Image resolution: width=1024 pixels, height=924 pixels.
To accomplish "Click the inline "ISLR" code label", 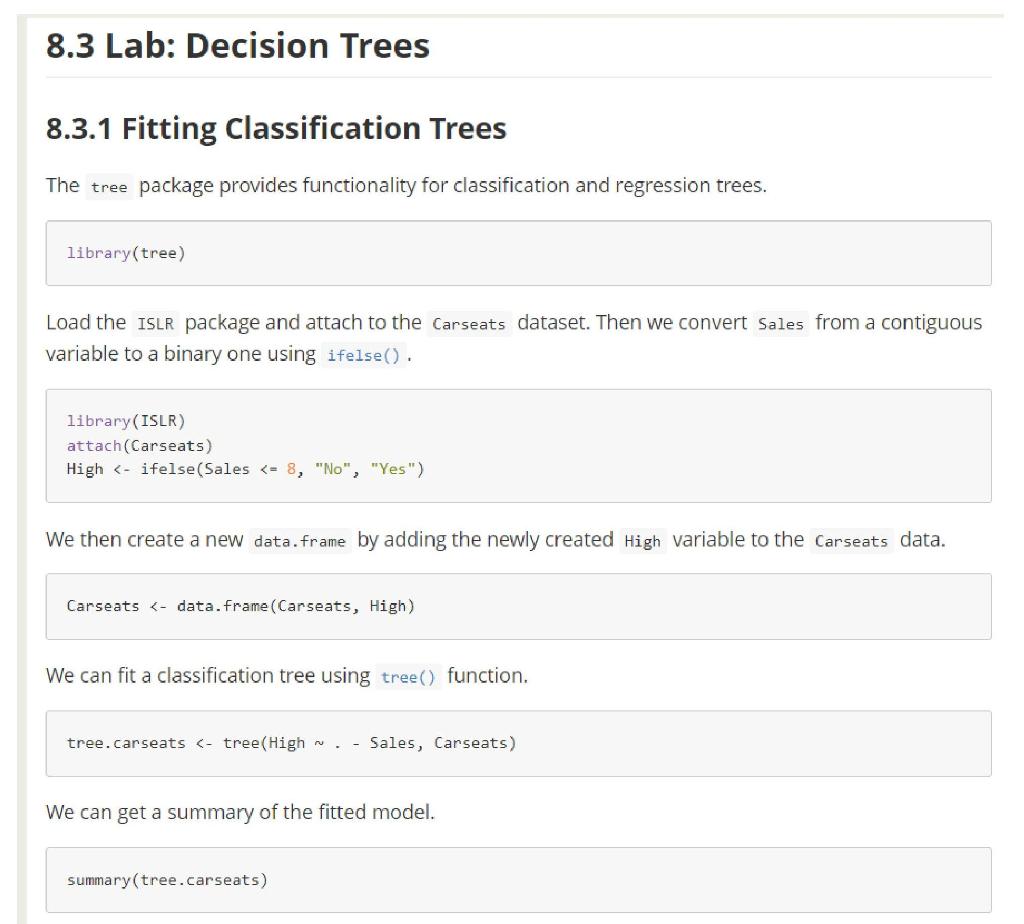I will pyautogui.click(x=155, y=324).
